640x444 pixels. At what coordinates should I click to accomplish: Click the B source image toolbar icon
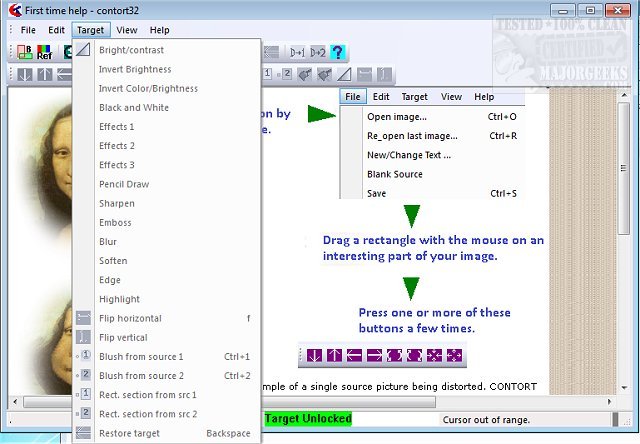pos(24,52)
